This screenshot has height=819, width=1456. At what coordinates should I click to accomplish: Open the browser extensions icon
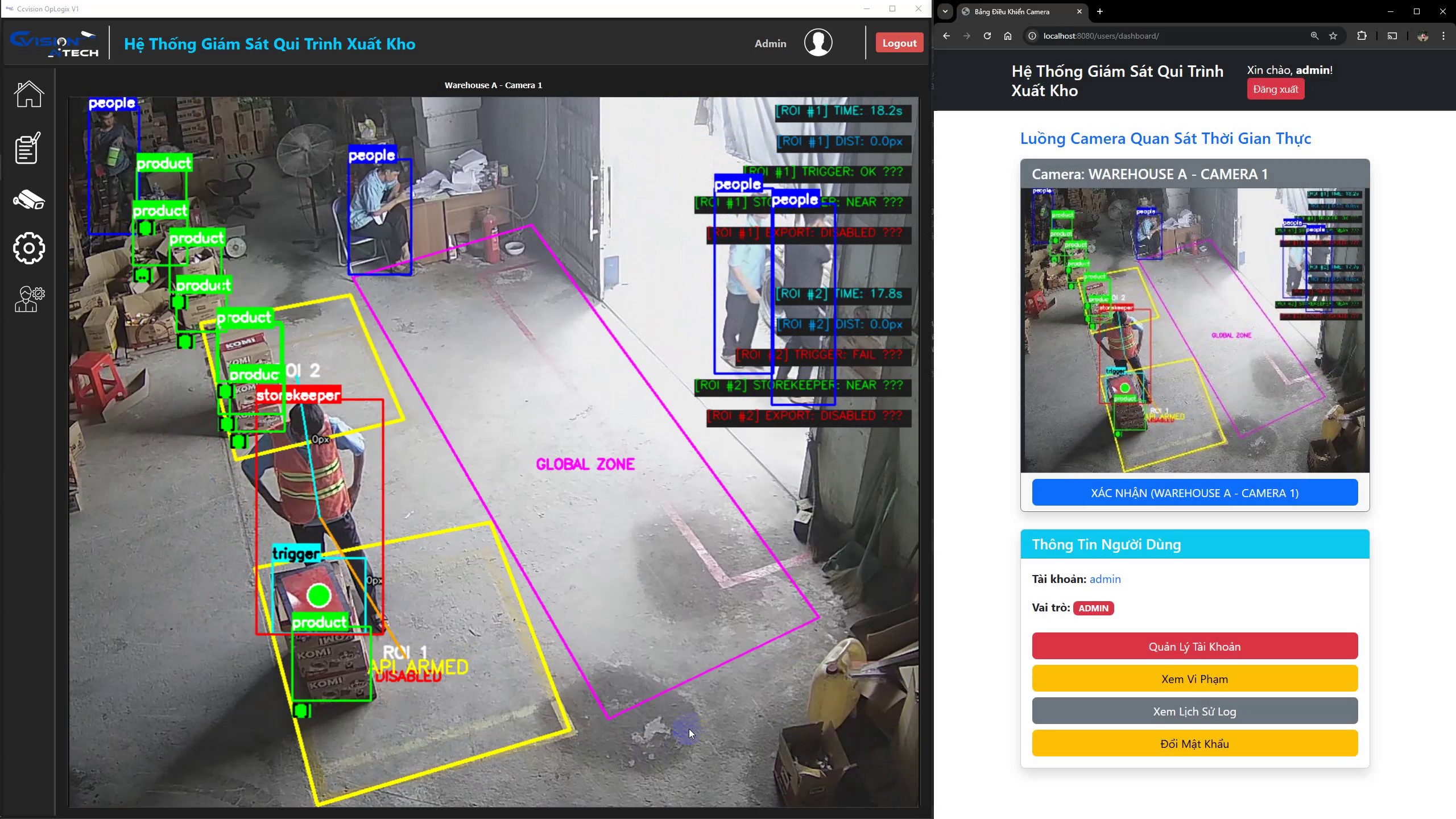click(1362, 36)
